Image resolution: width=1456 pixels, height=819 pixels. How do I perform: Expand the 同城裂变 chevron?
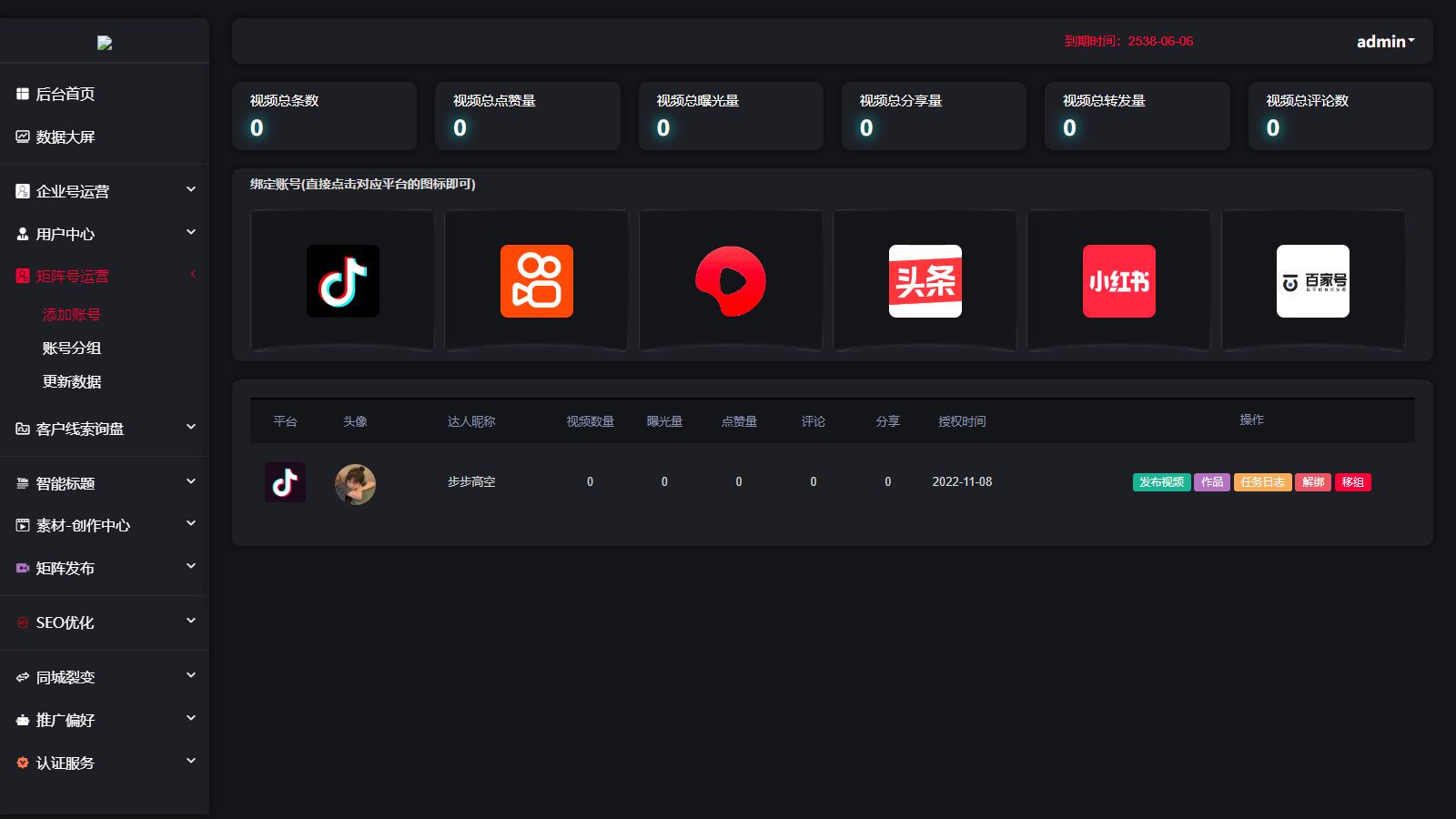(x=191, y=675)
